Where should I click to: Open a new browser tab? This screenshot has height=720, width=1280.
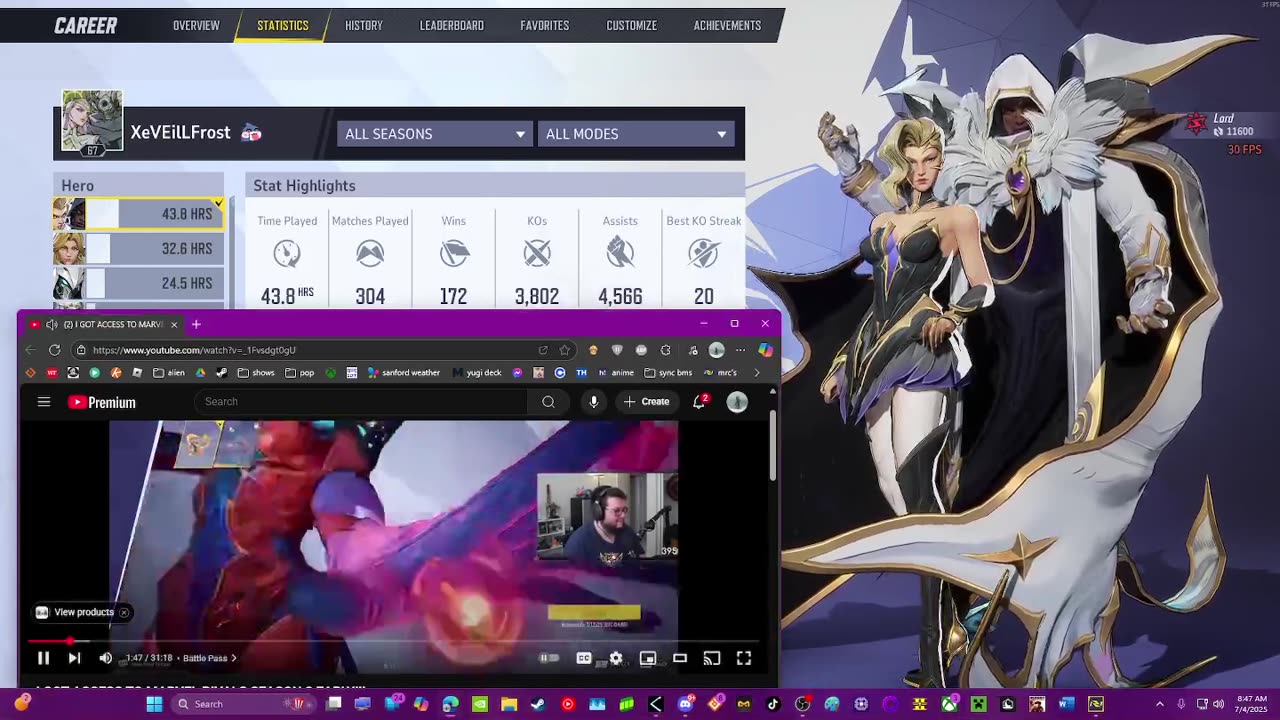[x=196, y=324]
